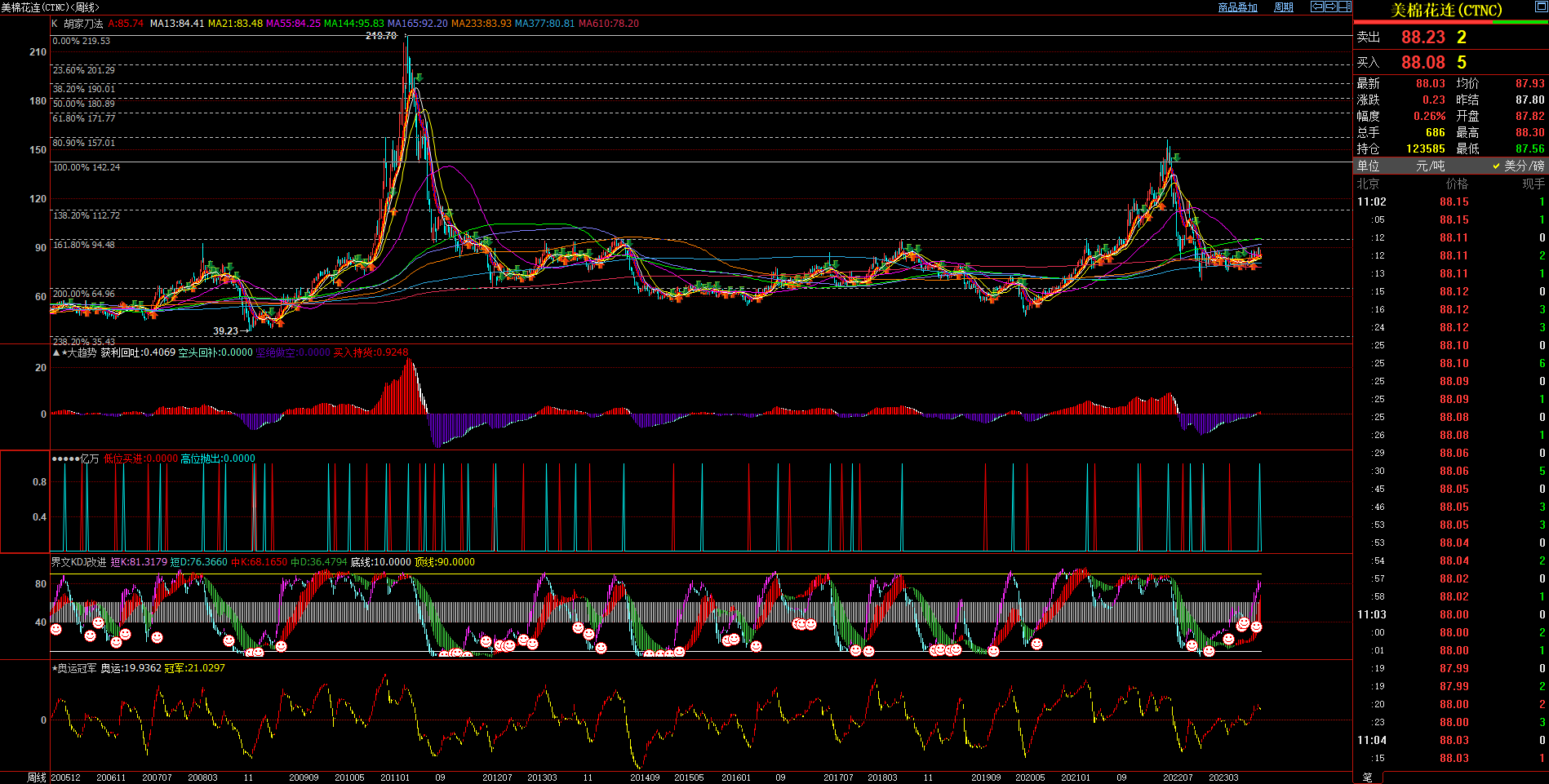Click the split panel layout icon
This screenshot has width=1549, height=784.
(1345, 7)
